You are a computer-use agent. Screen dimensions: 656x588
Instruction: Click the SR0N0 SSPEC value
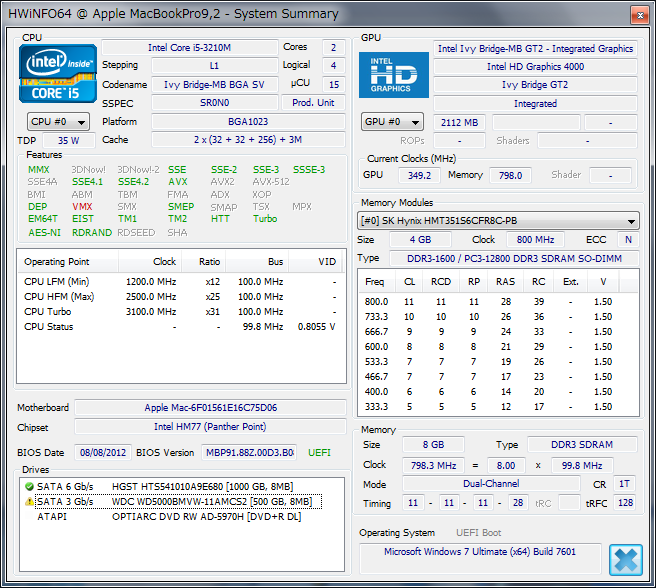[x=215, y=103]
